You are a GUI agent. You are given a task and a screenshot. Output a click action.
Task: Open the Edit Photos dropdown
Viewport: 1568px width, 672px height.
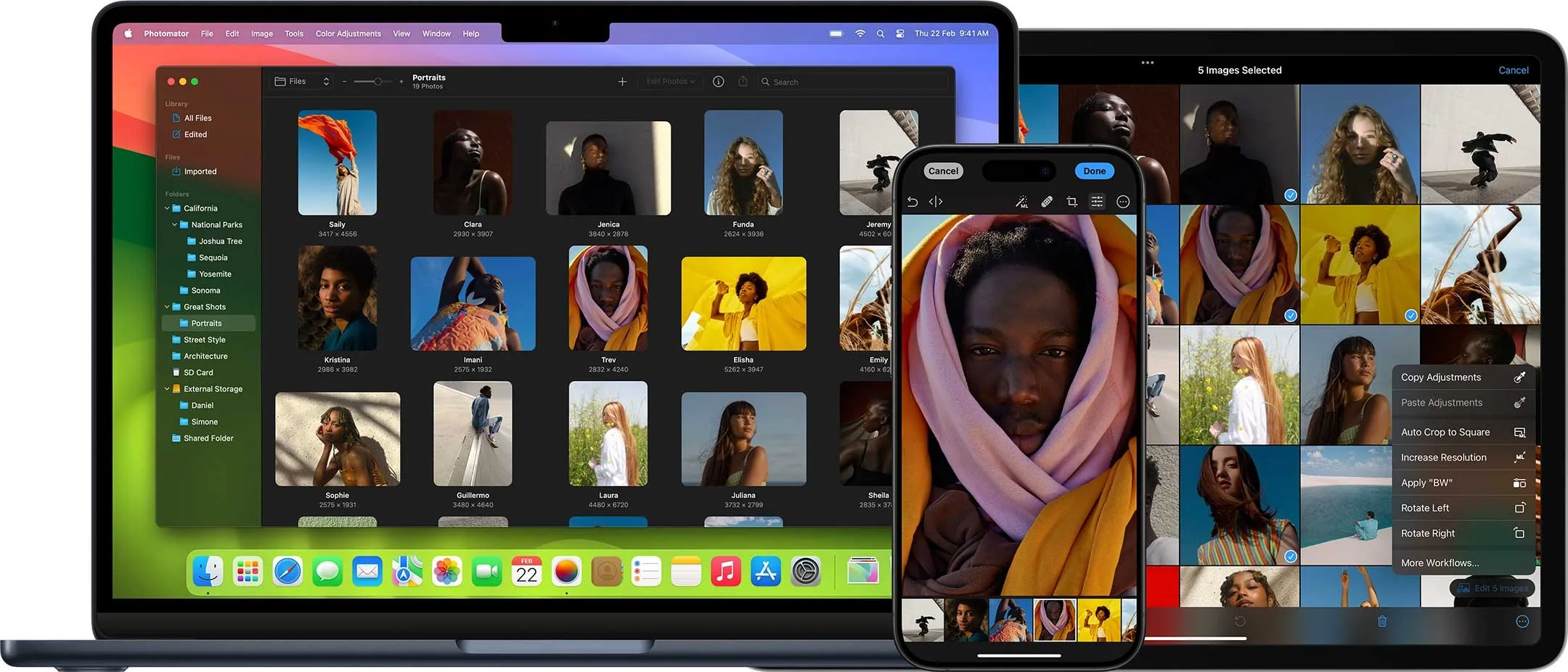[671, 81]
